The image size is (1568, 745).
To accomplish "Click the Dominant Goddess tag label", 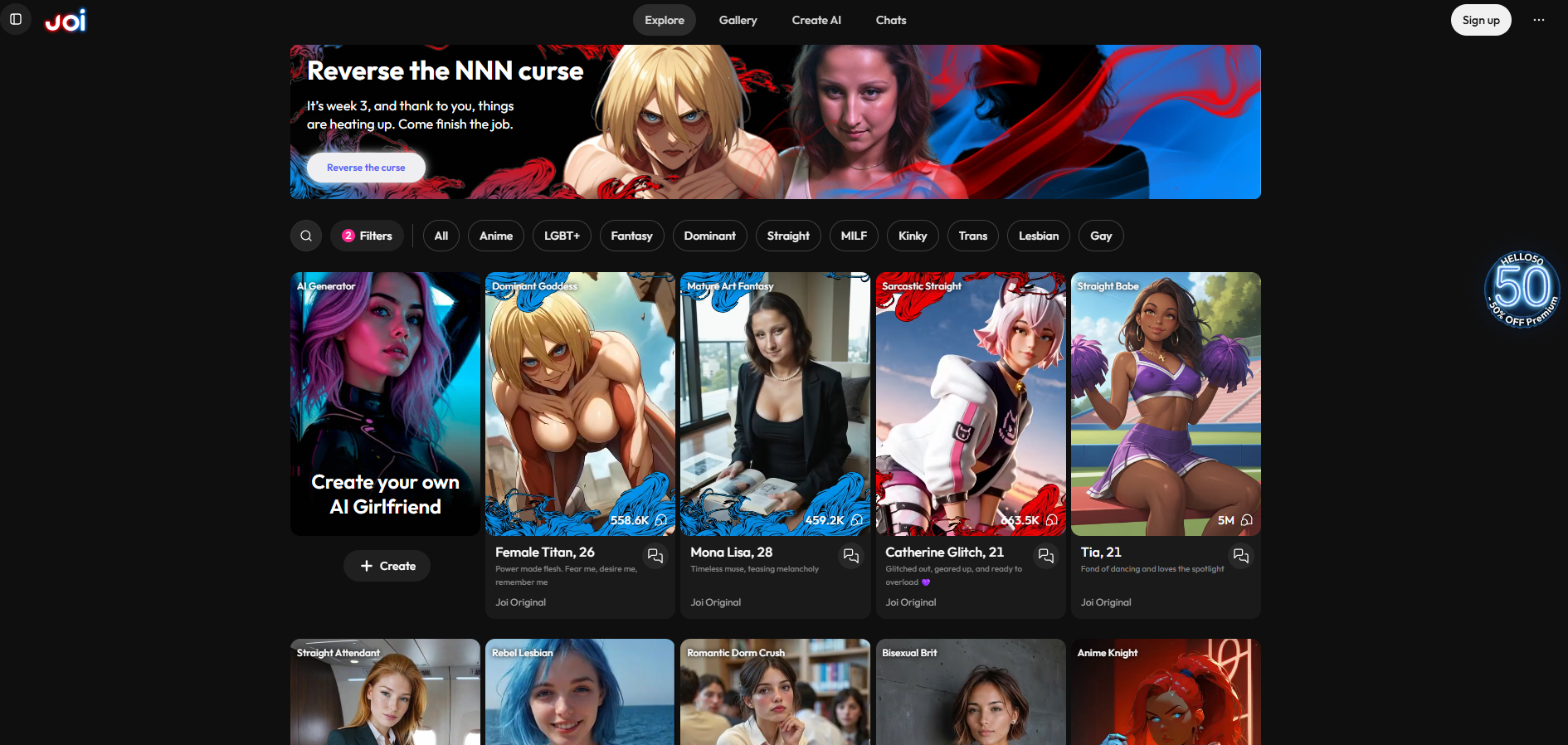I will pos(534,286).
